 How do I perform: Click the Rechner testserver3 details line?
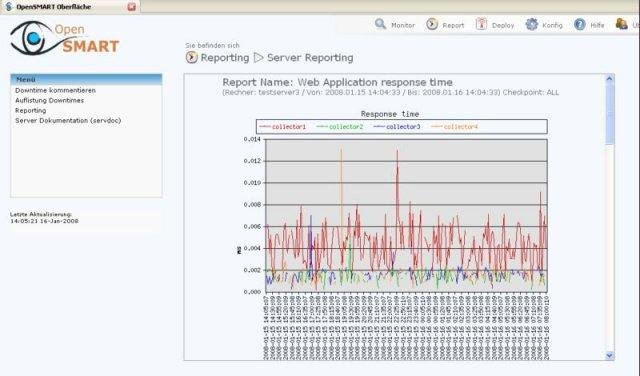tap(391, 93)
